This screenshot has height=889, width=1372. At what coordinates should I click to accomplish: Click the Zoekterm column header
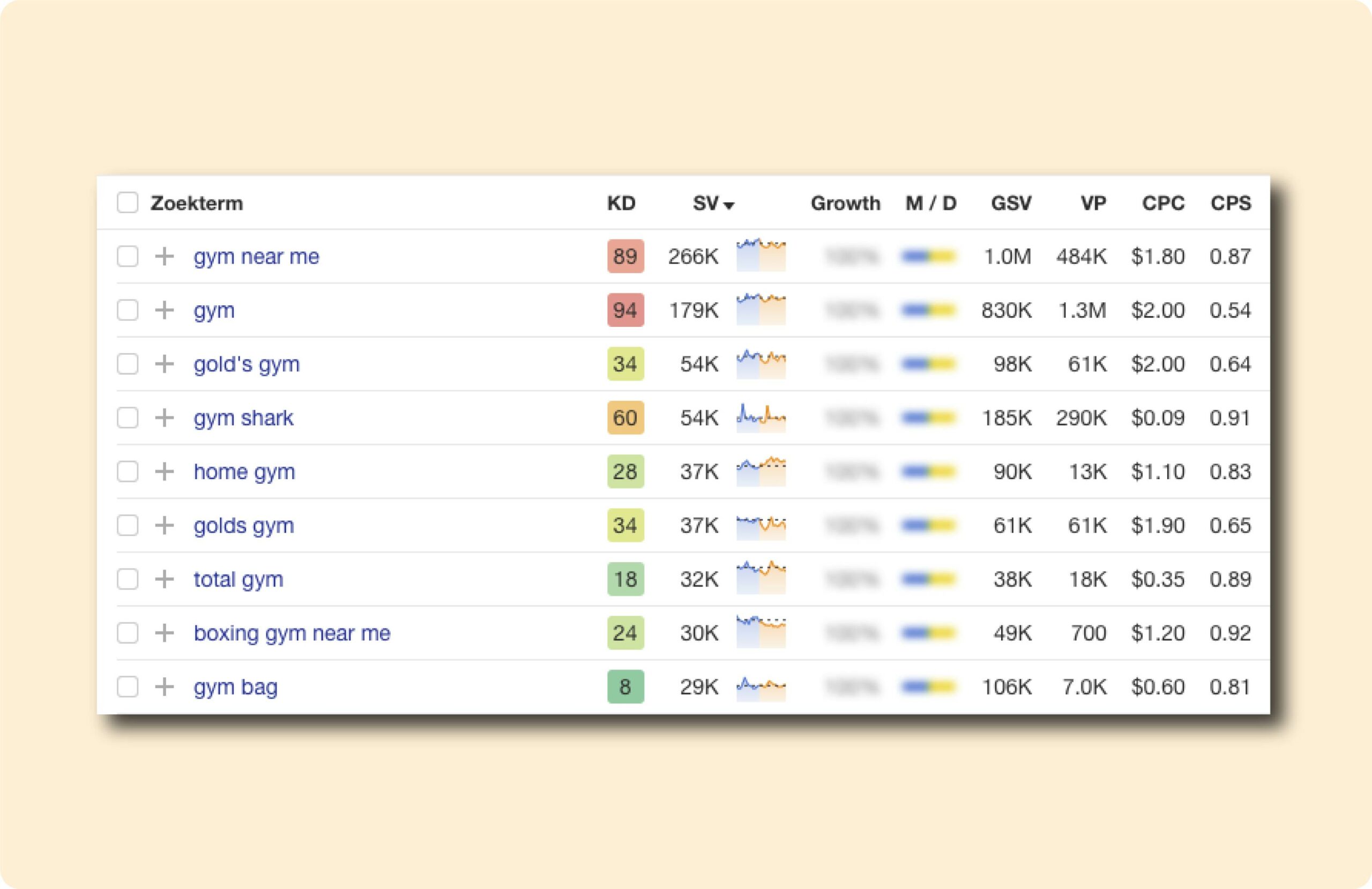tap(197, 203)
